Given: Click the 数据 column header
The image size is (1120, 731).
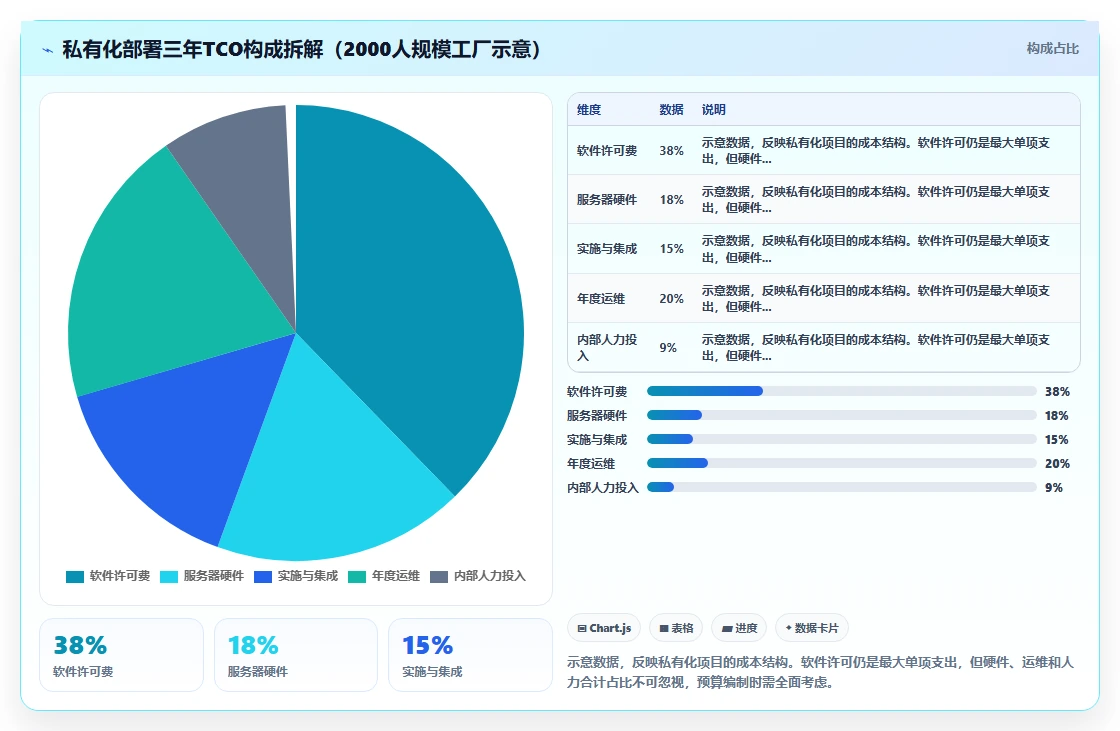Looking at the screenshot, I should [671, 109].
